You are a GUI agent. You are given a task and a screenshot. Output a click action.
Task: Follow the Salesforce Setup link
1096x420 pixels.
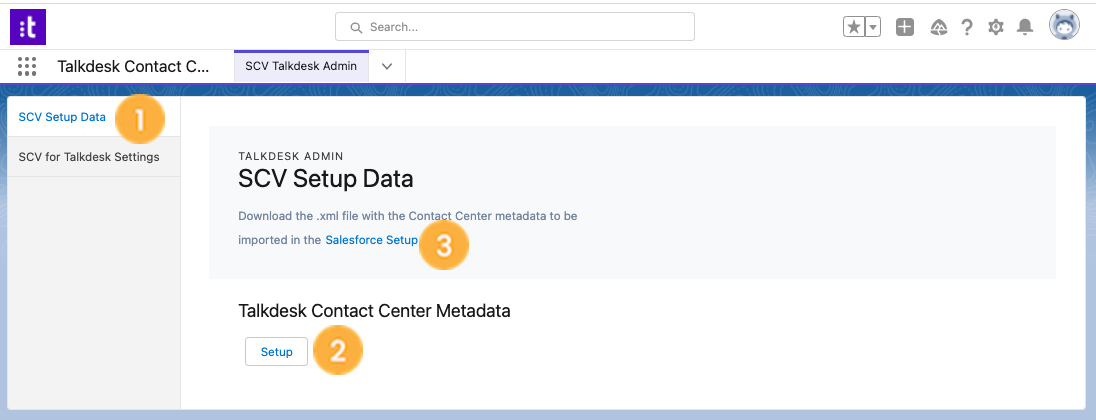point(372,240)
